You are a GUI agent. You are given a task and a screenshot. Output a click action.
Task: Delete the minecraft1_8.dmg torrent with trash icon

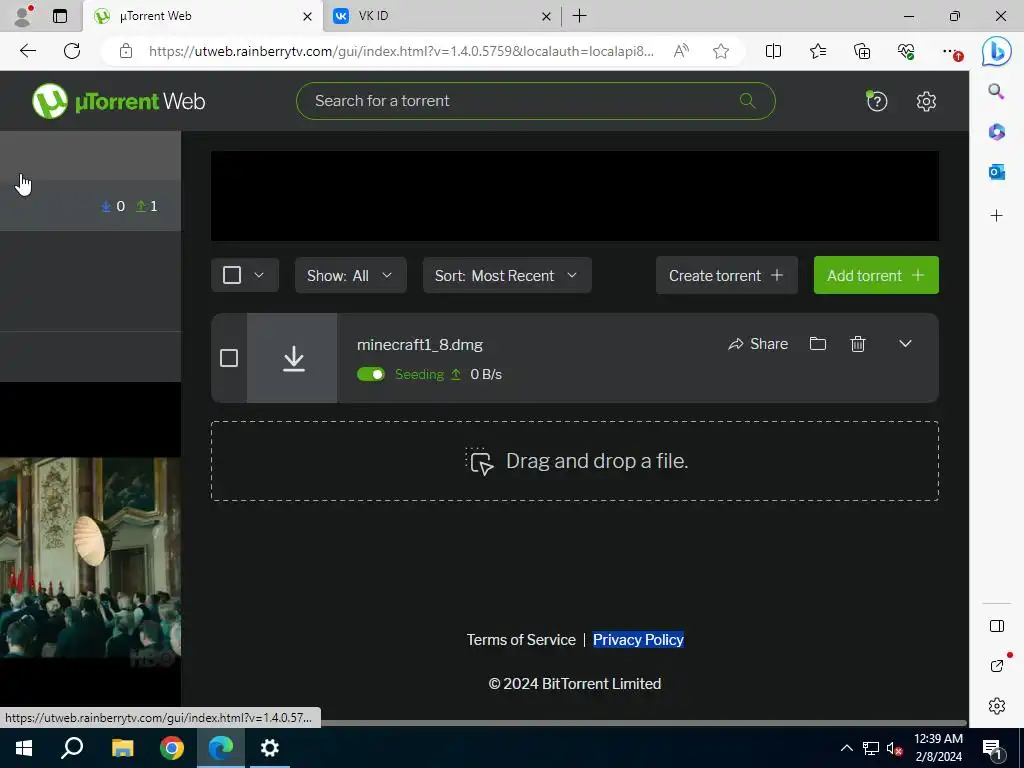pos(857,344)
